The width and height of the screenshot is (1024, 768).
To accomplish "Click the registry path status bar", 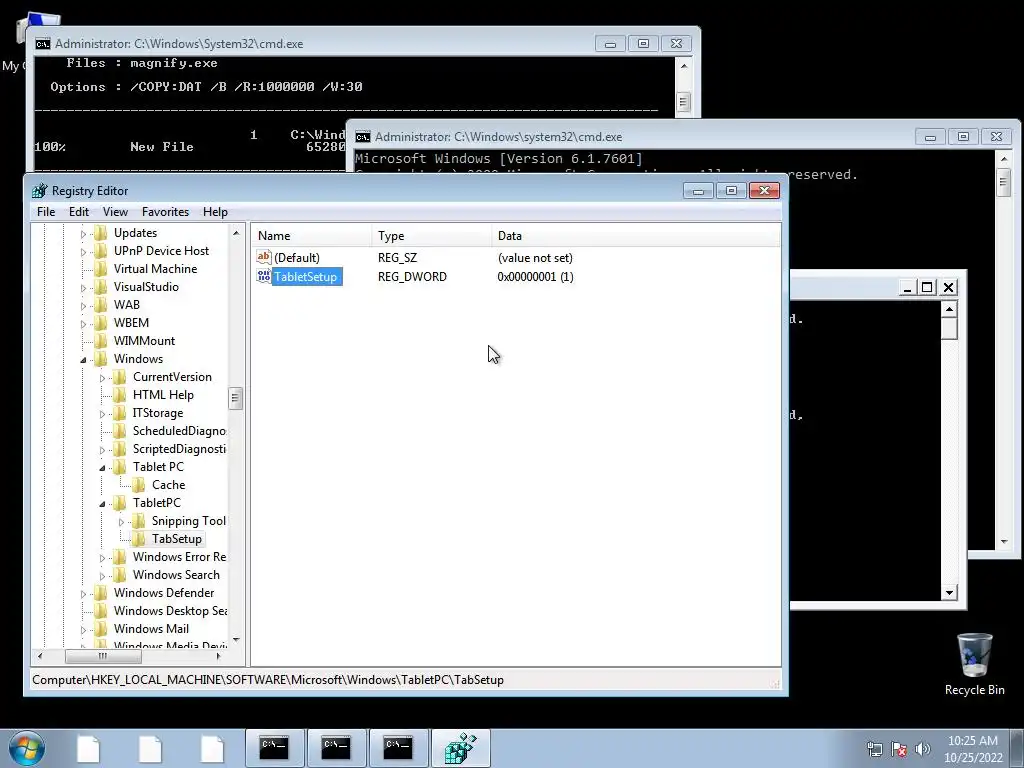I will click(405, 680).
